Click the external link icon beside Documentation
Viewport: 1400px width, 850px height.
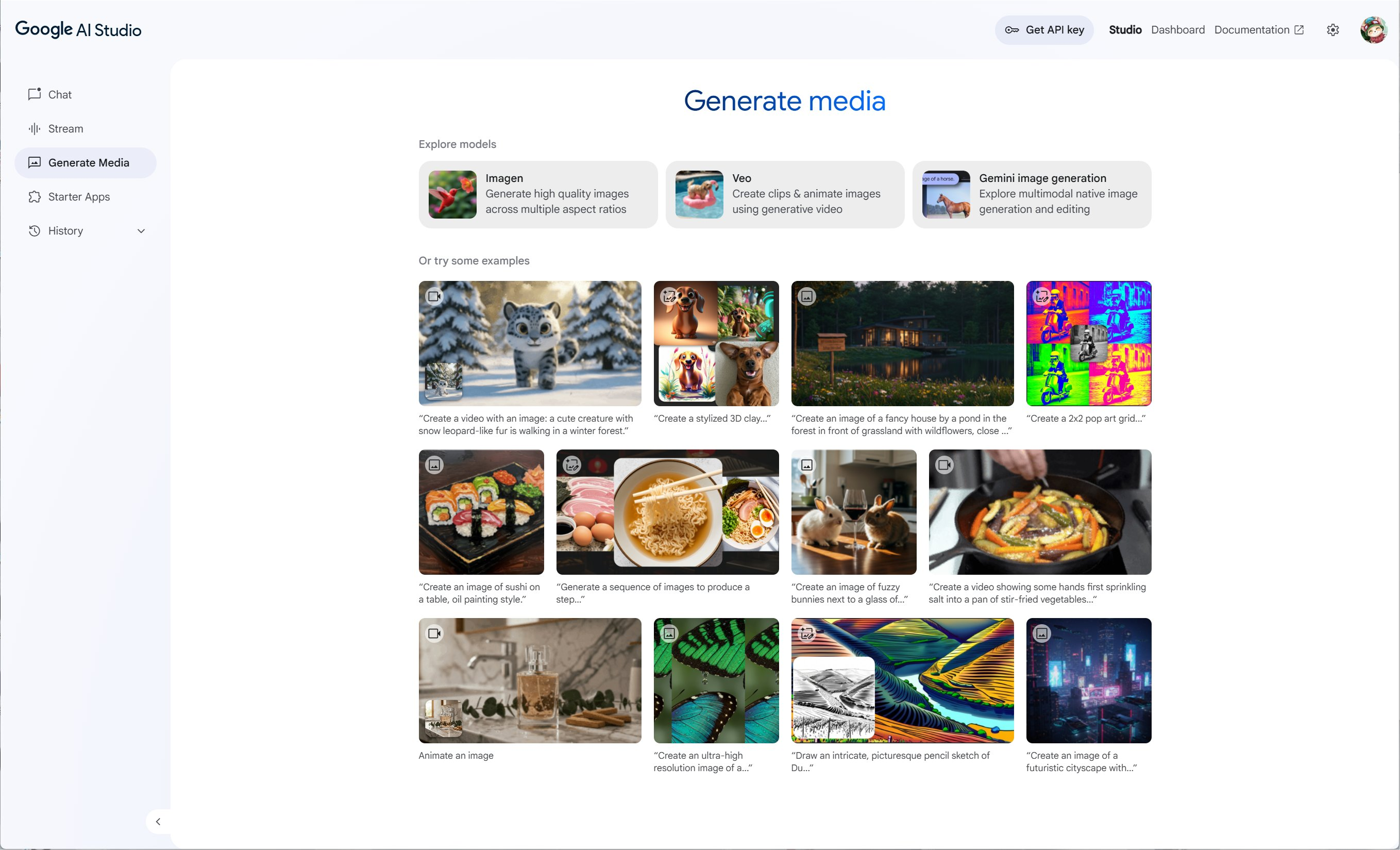[x=1299, y=30]
